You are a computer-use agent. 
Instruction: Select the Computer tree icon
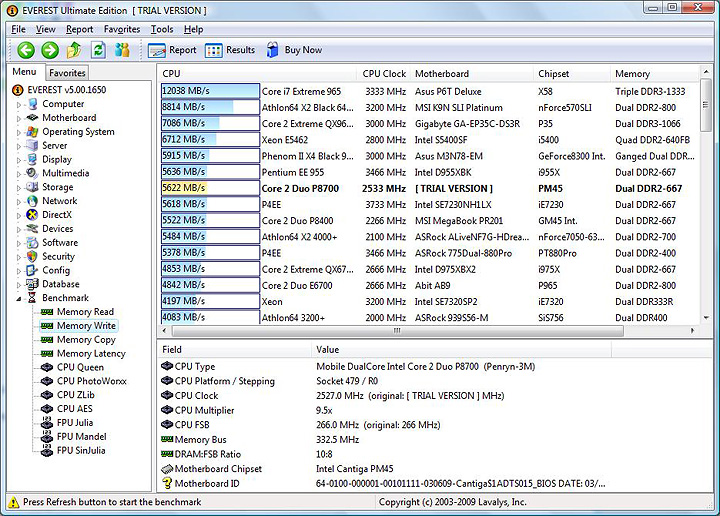[33, 104]
